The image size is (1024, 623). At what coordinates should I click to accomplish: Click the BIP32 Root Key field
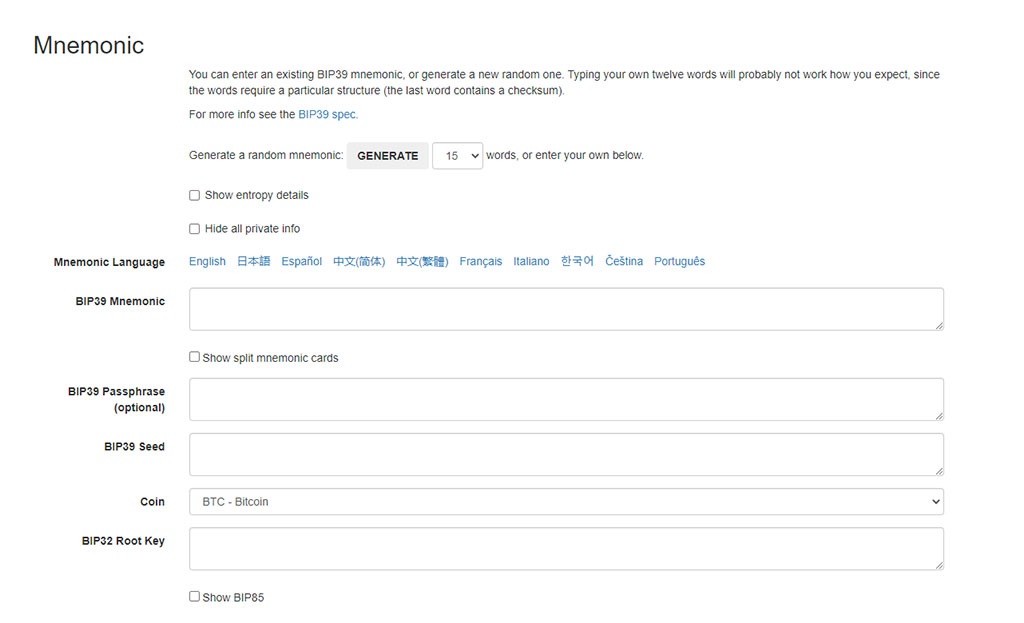(566, 549)
